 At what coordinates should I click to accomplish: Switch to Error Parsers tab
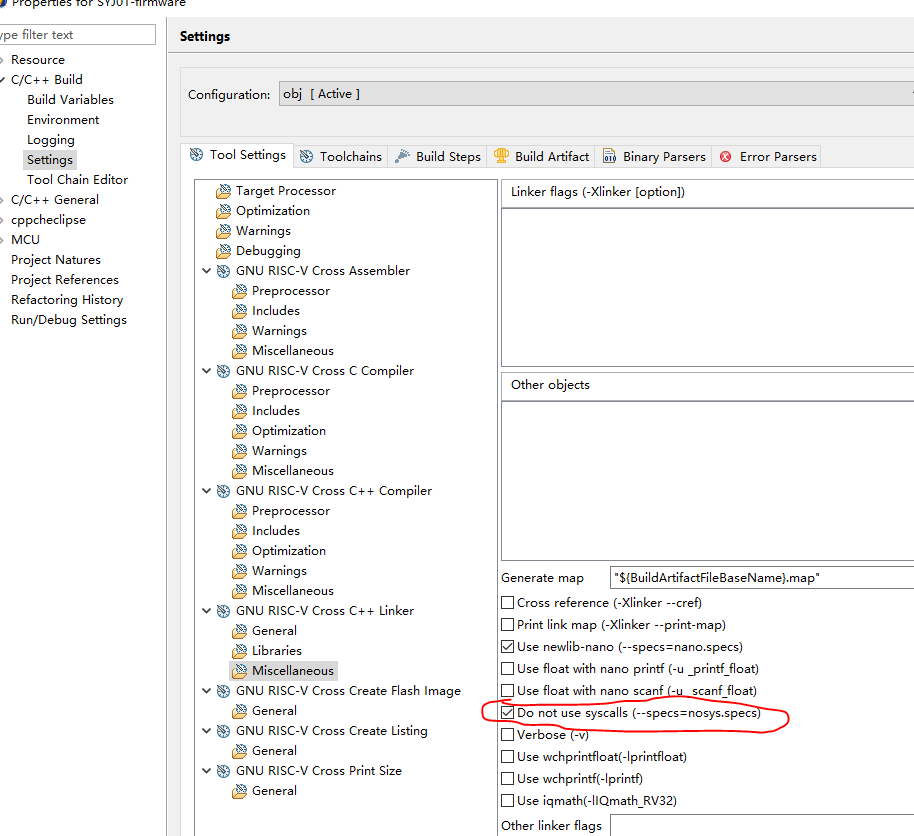click(x=767, y=156)
